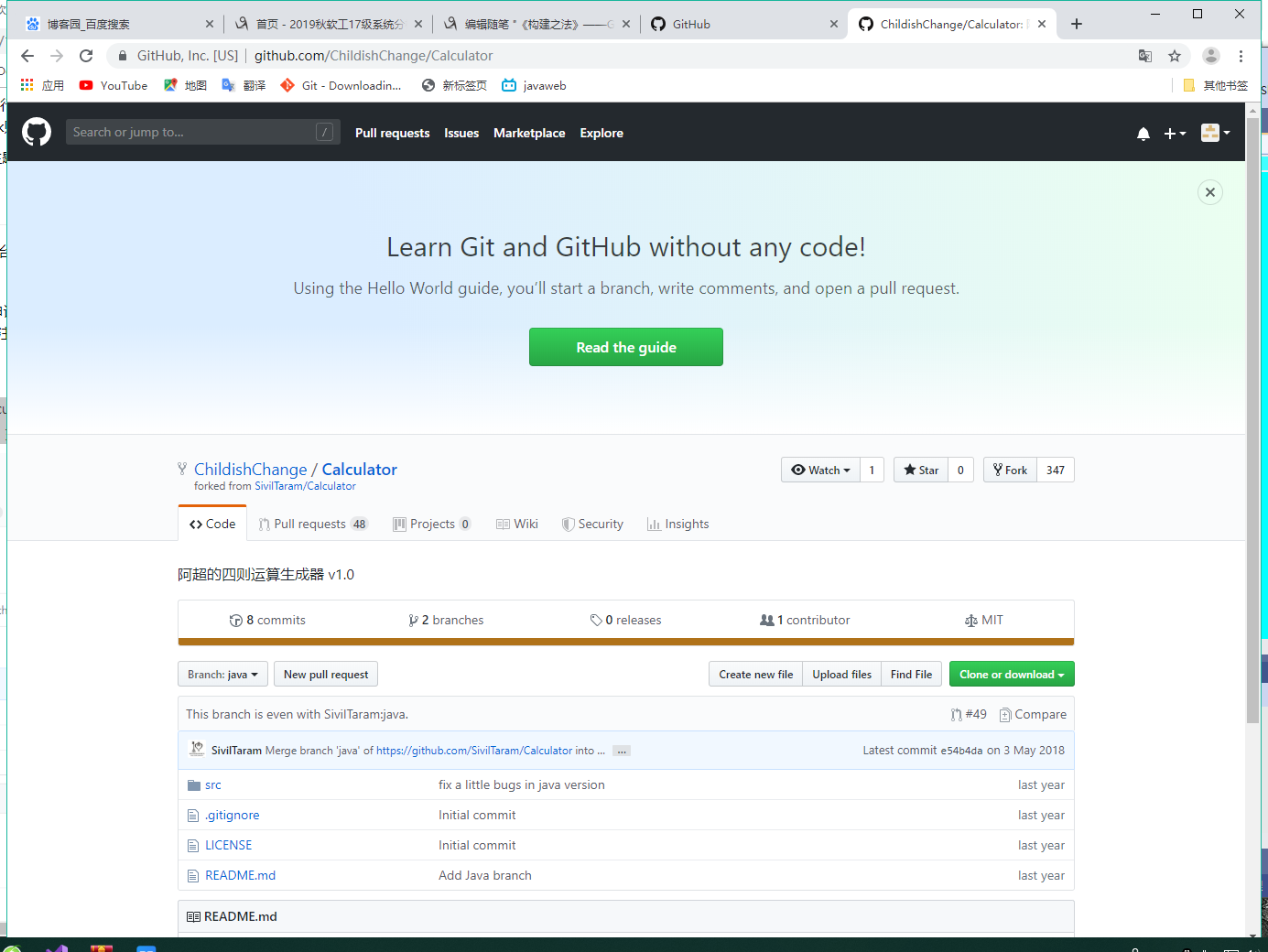
Task: Open the Apps bookmarks shortcut
Action: 42,85
